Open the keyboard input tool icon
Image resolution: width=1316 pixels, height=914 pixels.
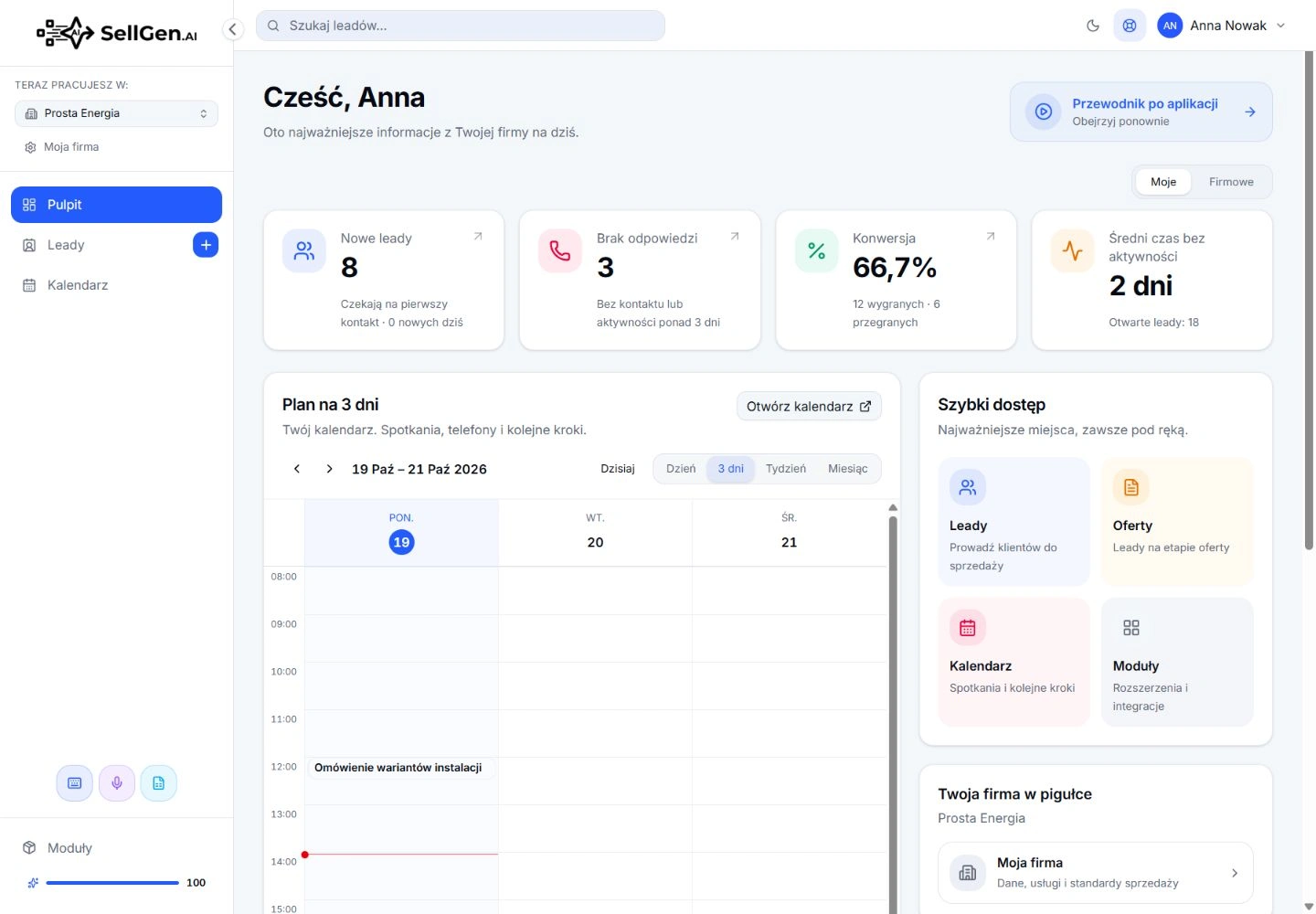point(75,783)
